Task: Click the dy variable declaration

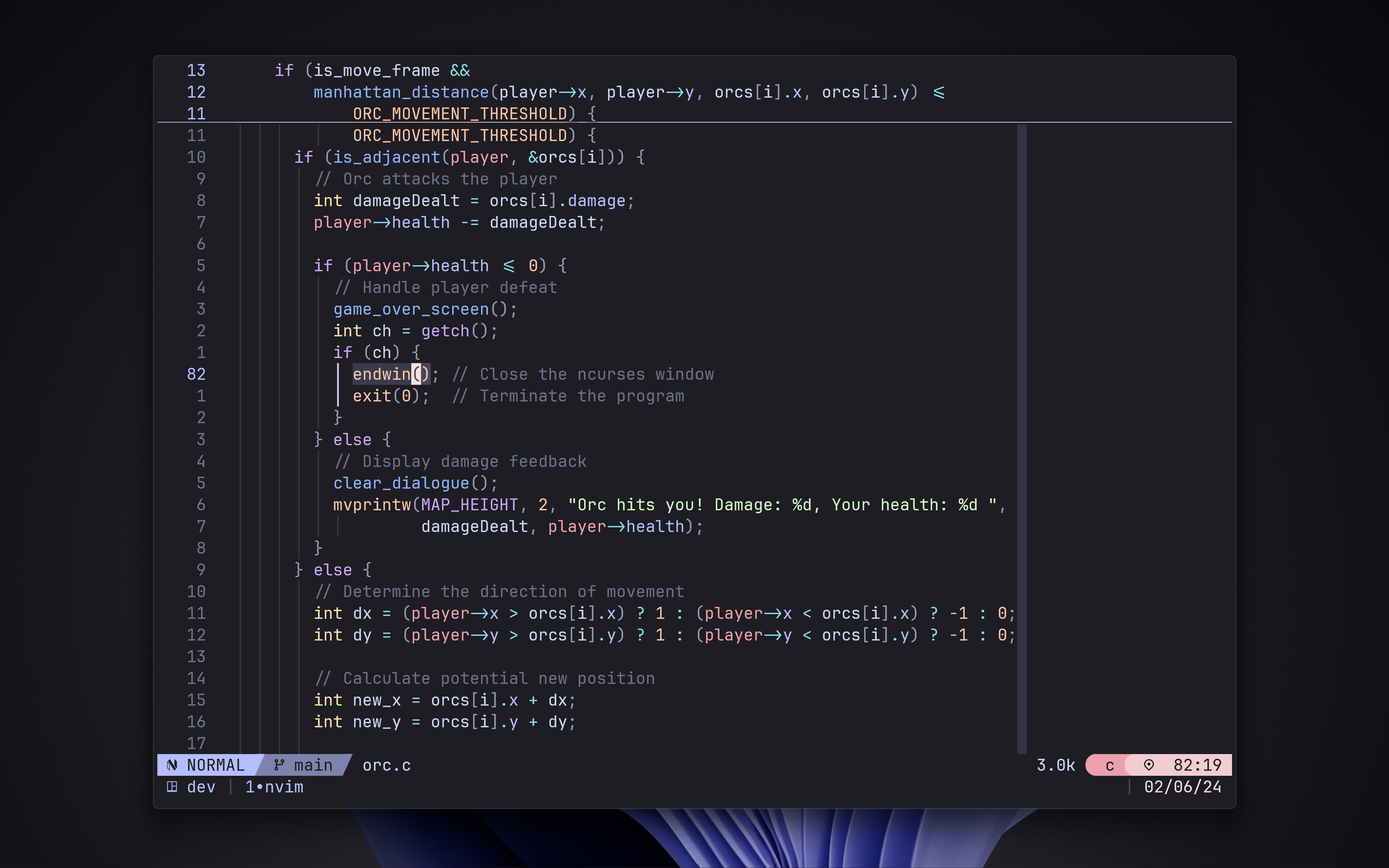Action: (664, 635)
